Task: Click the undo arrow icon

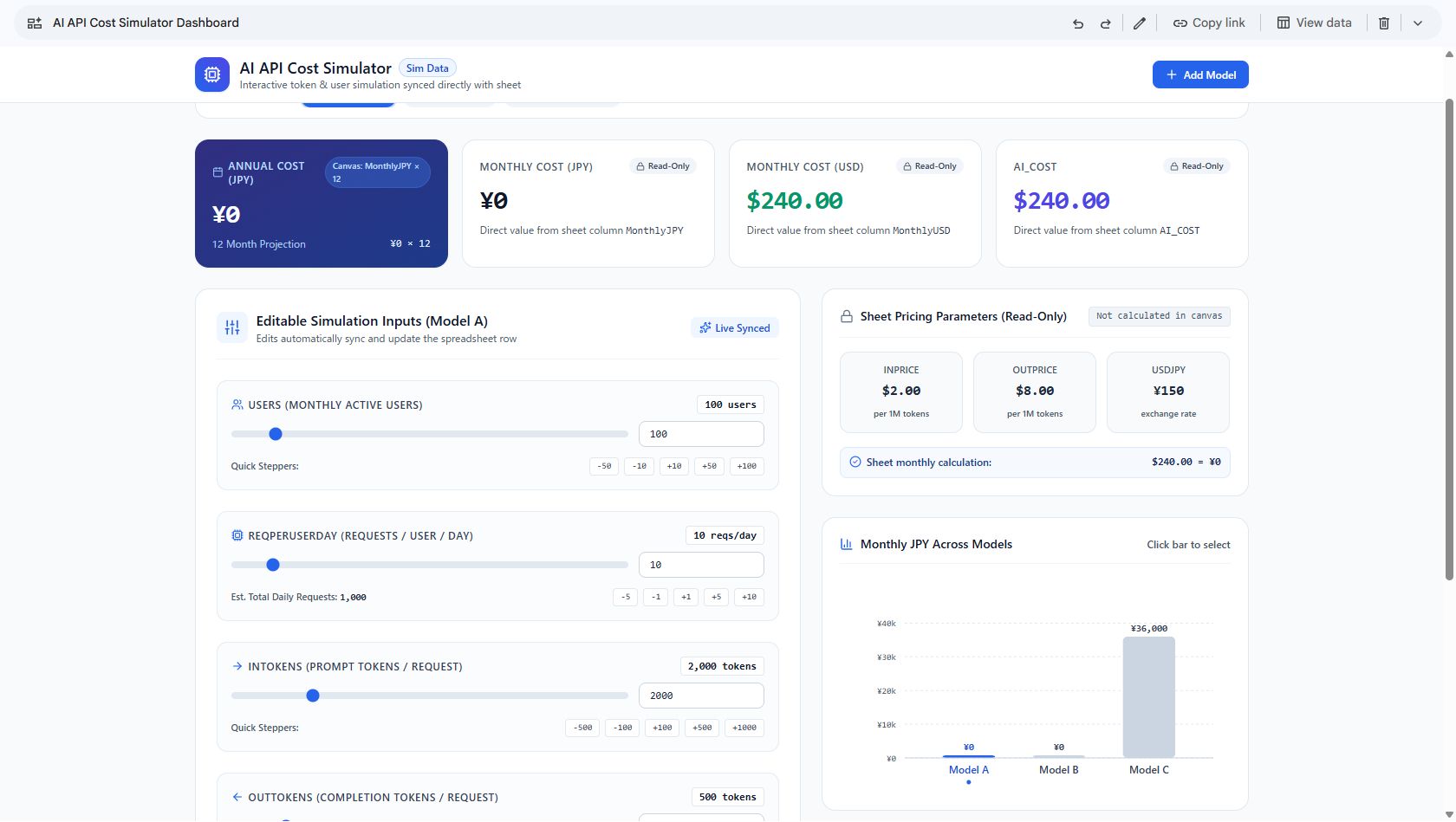Action: point(1078,23)
